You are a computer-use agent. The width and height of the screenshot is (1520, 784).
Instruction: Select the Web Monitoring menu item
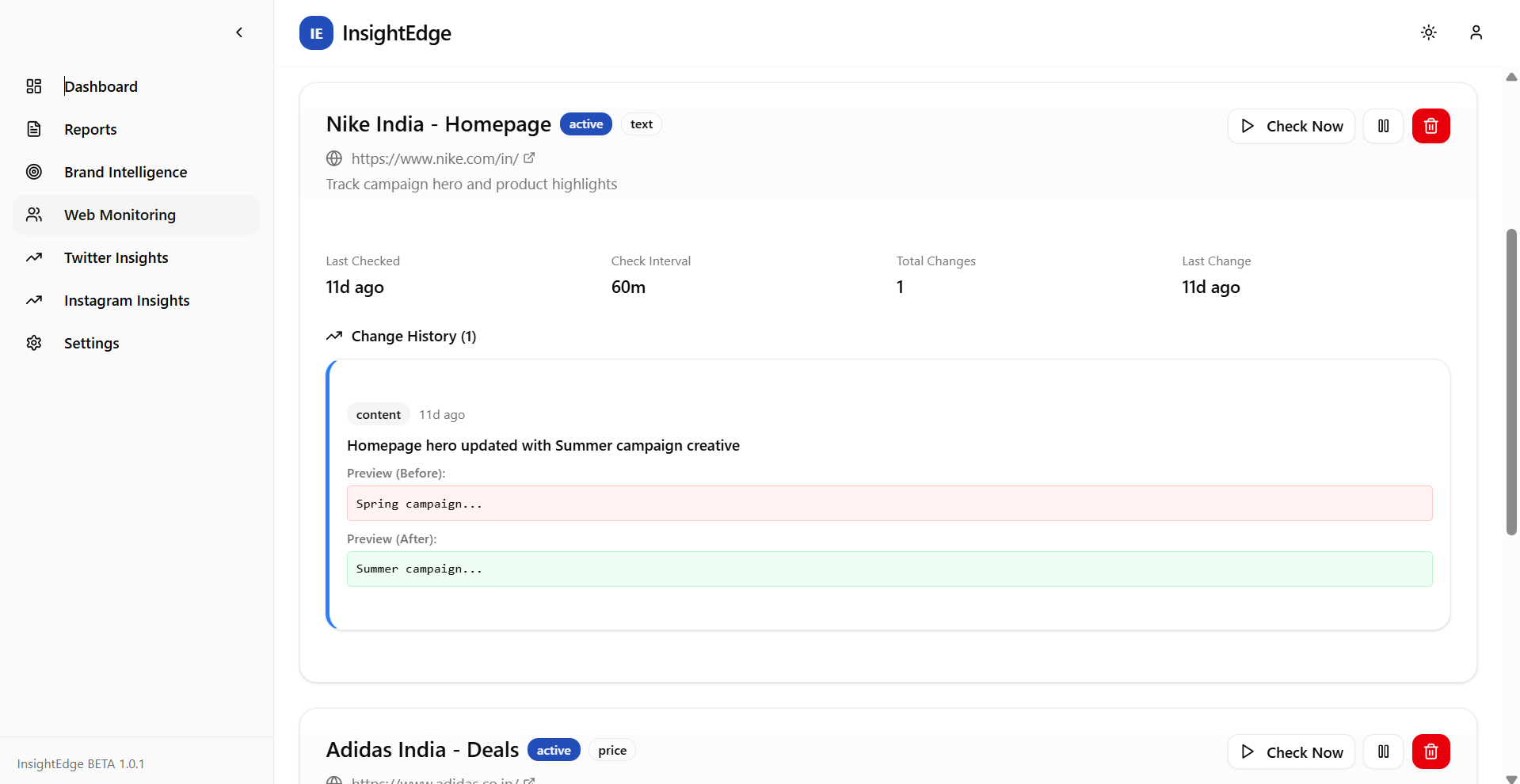pos(120,215)
